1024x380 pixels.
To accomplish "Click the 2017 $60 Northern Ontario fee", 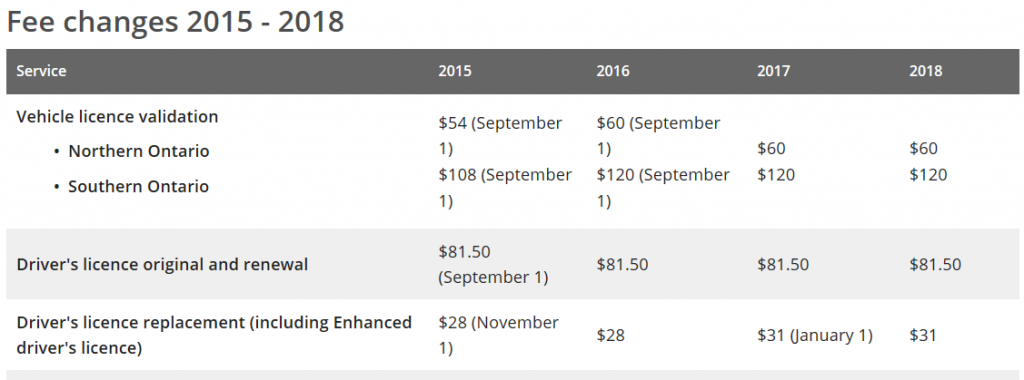I will (771, 149).
